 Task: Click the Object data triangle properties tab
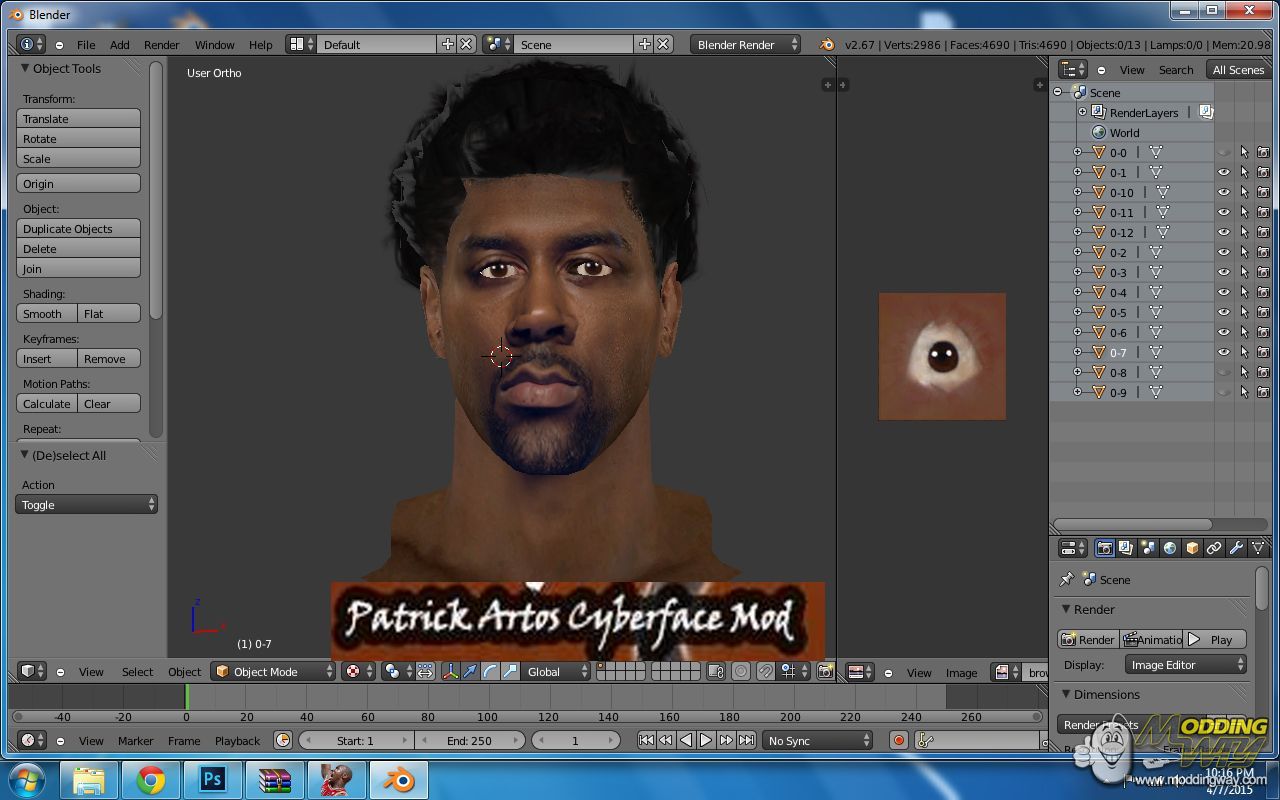[1258, 548]
